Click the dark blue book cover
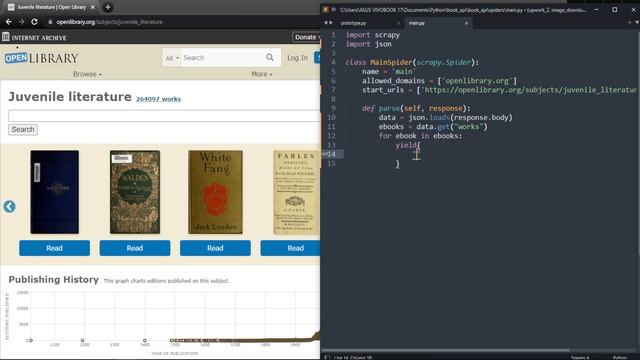Screen dimensions: 640x360 click(55, 192)
